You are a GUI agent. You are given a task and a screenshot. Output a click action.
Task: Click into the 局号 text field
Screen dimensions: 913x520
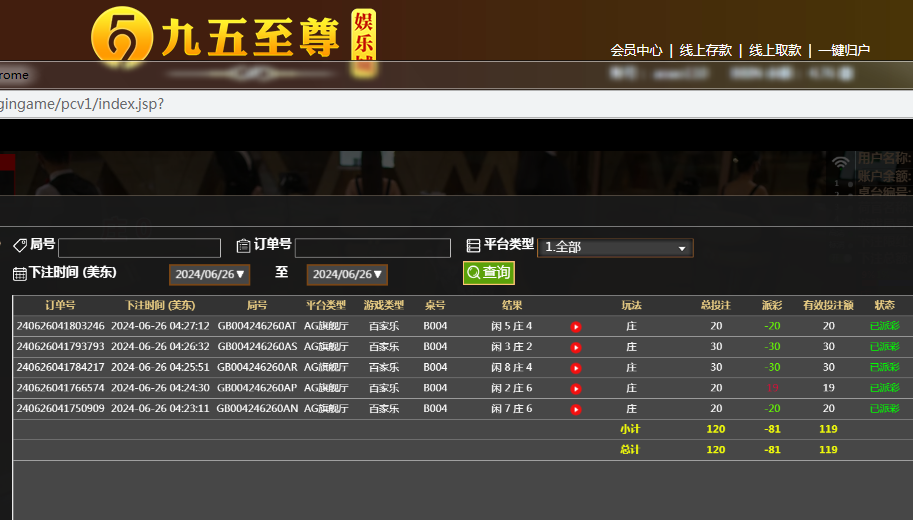139,248
